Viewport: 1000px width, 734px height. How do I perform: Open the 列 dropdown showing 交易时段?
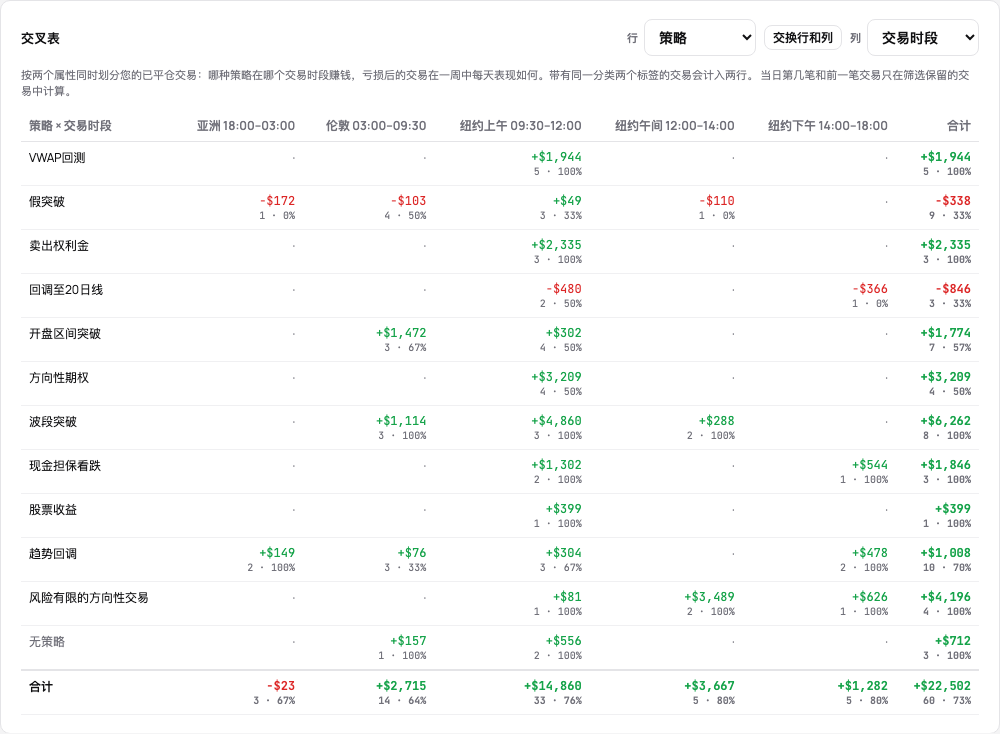[x=923, y=38]
